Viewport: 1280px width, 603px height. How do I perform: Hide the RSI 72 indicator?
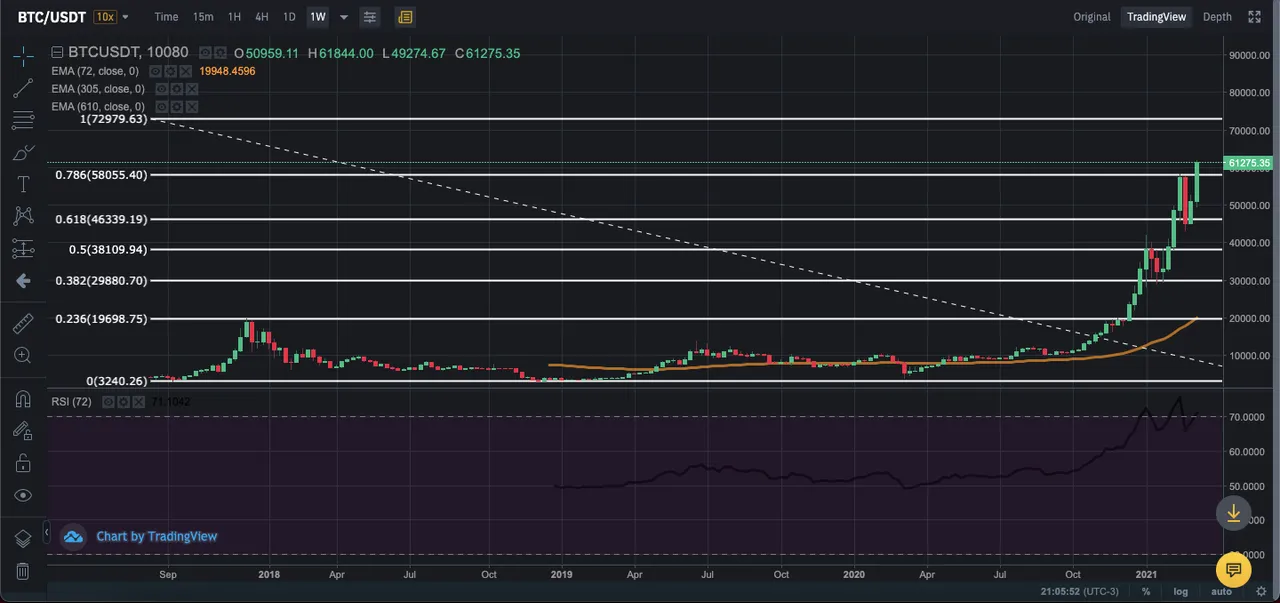108,401
